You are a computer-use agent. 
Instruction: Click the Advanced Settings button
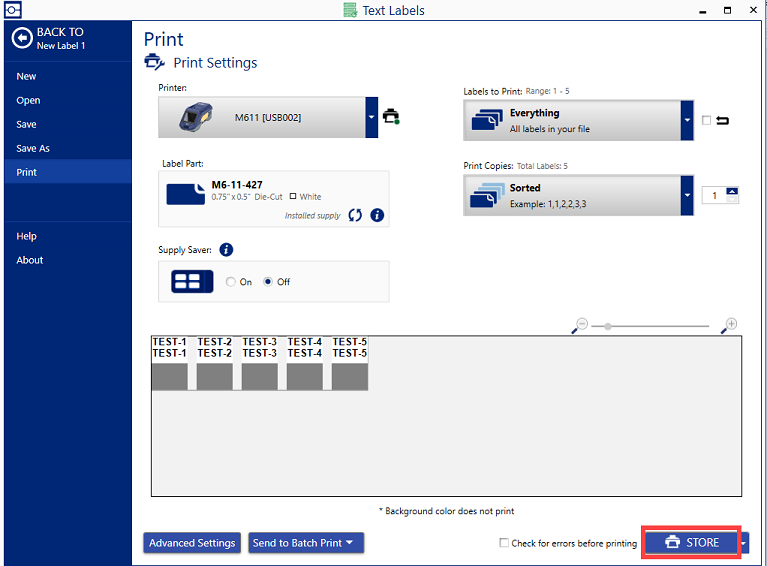coord(192,543)
